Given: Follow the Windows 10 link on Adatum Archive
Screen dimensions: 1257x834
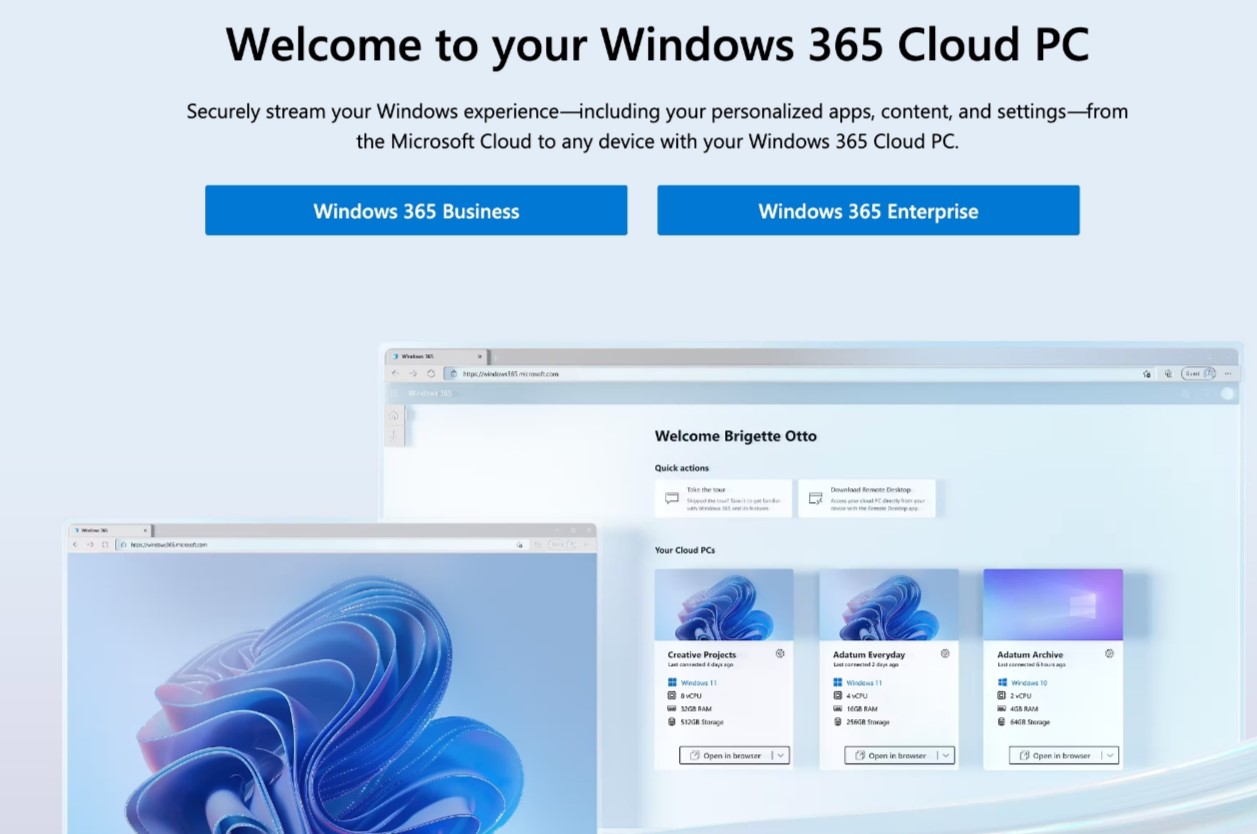Looking at the screenshot, I should pos(1029,682).
